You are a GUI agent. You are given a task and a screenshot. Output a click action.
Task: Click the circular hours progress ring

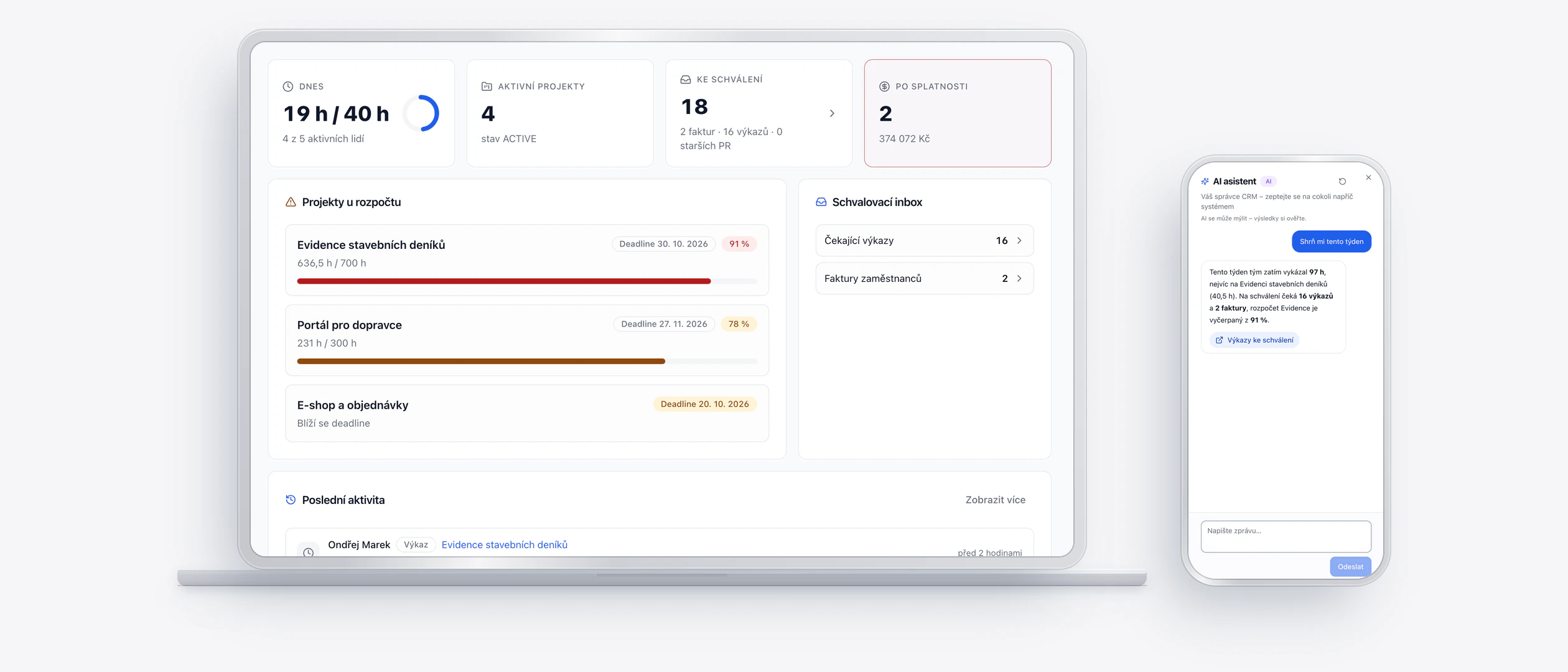pyautogui.click(x=421, y=113)
